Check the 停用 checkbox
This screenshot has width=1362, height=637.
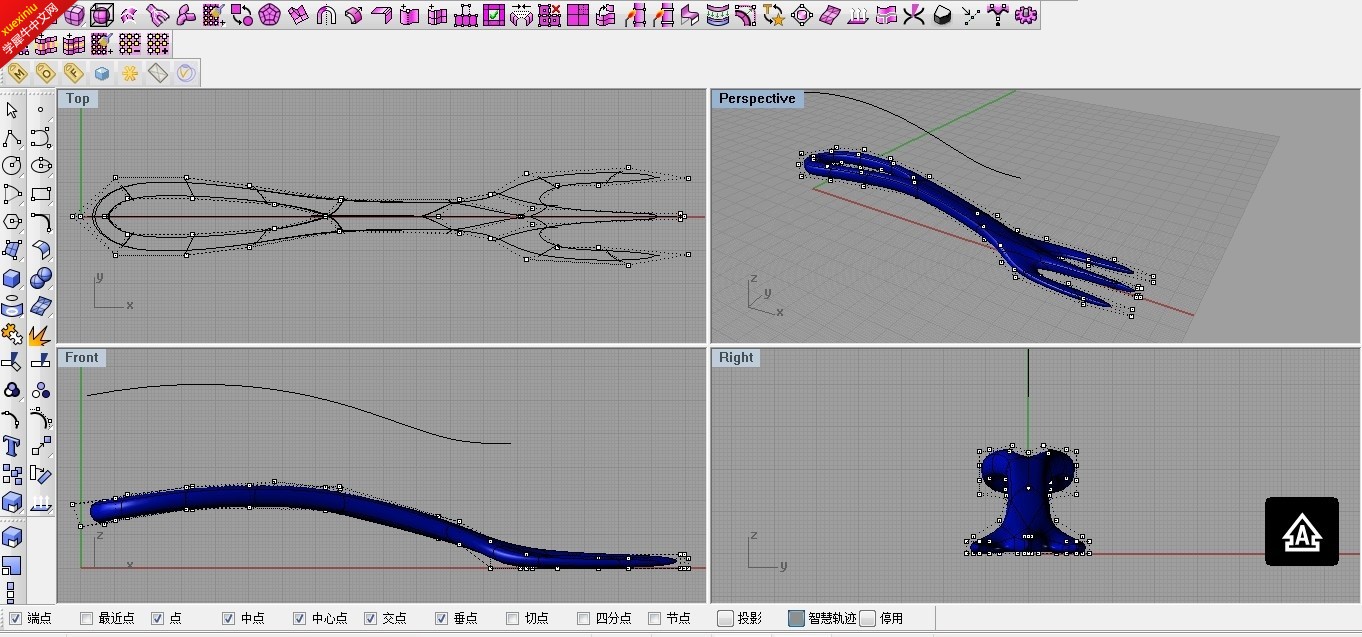point(868,618)
